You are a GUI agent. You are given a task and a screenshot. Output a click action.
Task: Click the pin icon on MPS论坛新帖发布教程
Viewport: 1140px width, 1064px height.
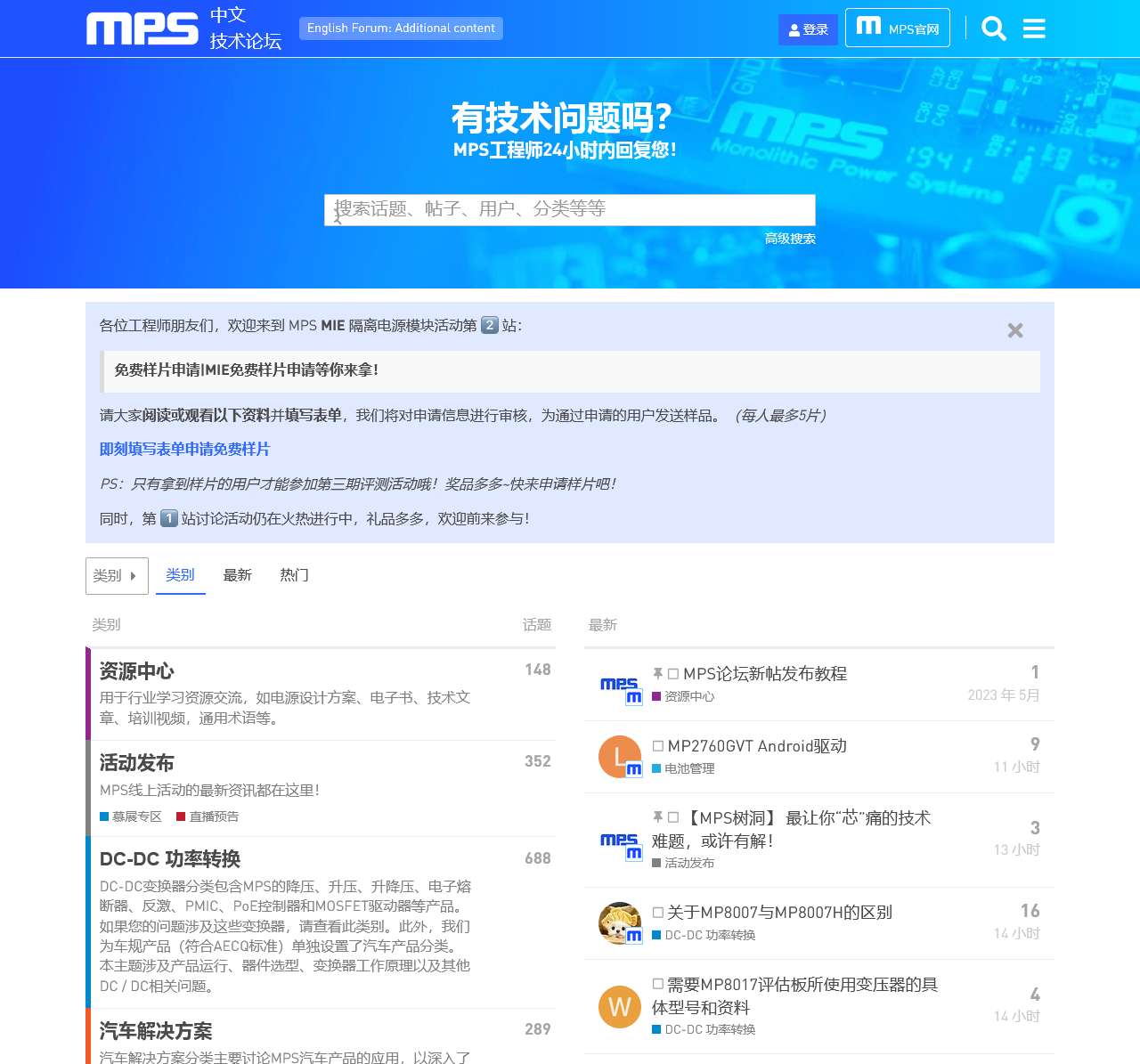[x=657, y=674]
